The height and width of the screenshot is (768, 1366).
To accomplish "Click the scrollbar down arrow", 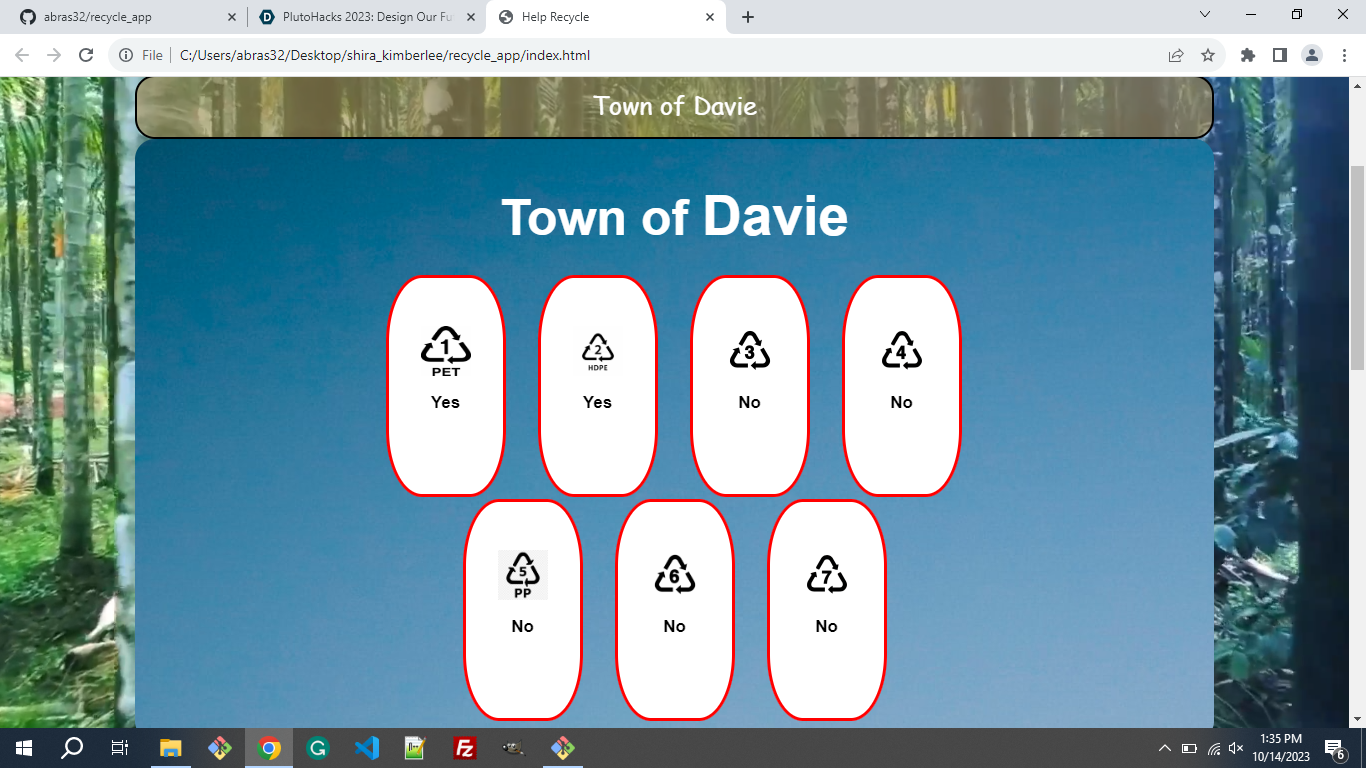I will 1357,719.
